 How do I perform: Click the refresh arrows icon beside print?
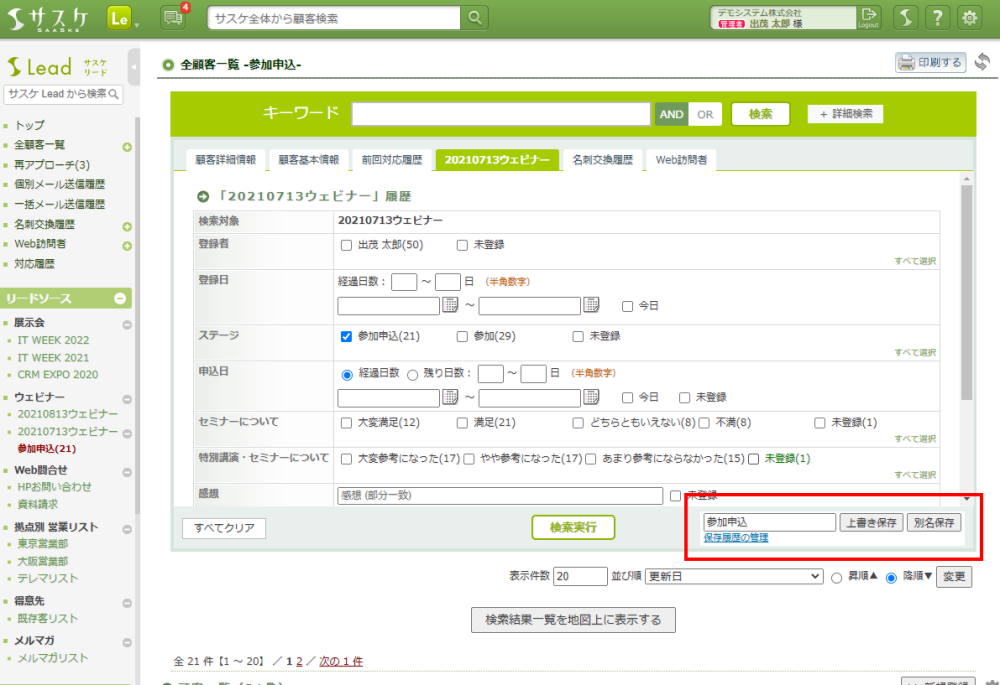981,63
